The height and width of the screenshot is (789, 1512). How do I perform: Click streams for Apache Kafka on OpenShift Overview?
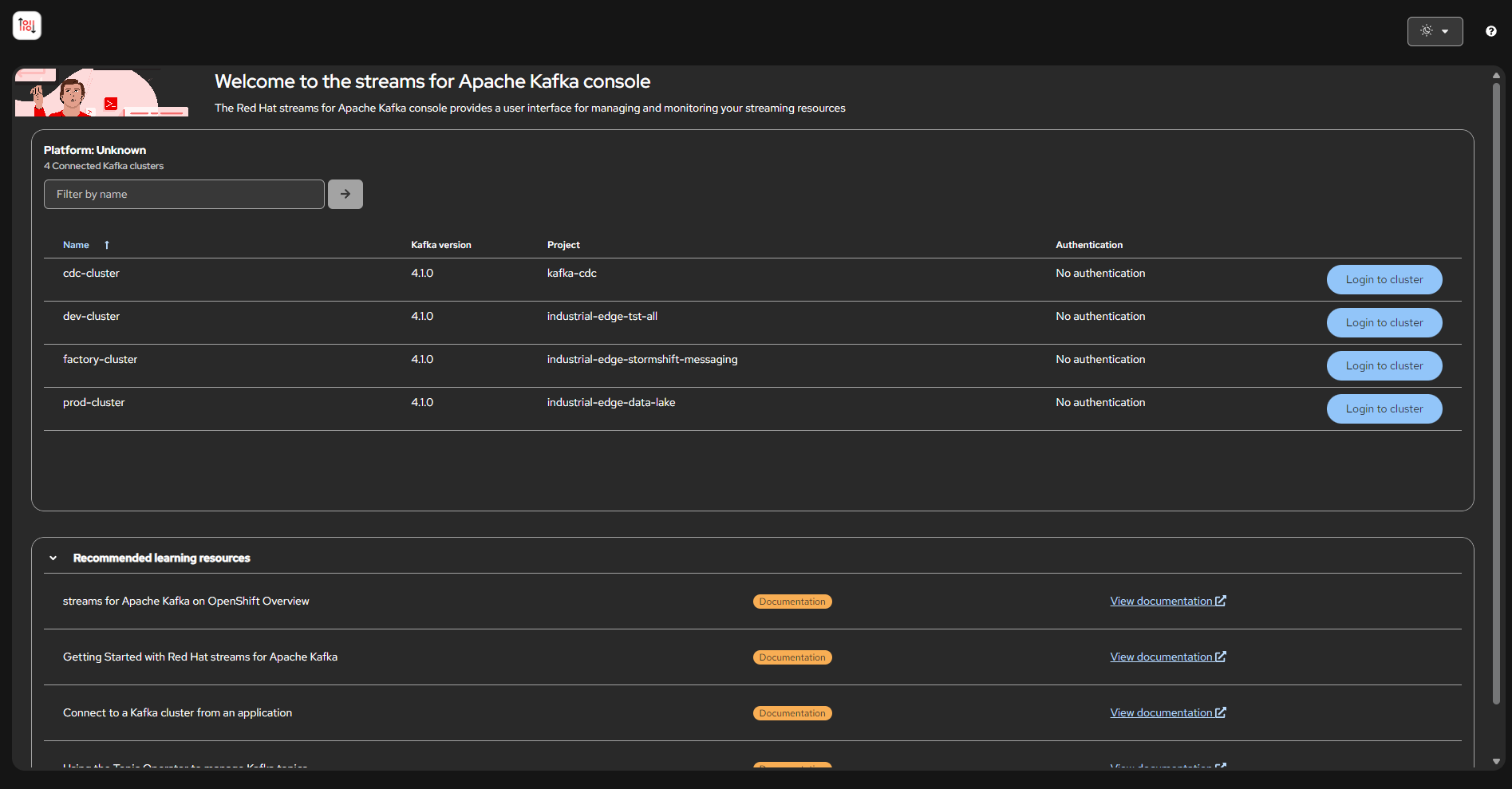pyautogui.click(x=186, y=601)
